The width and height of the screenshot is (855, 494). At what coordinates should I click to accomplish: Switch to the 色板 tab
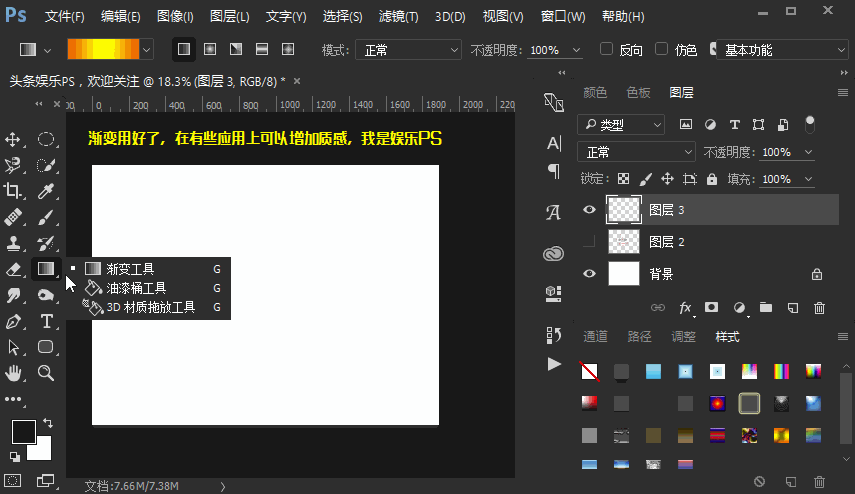(638, 93)
